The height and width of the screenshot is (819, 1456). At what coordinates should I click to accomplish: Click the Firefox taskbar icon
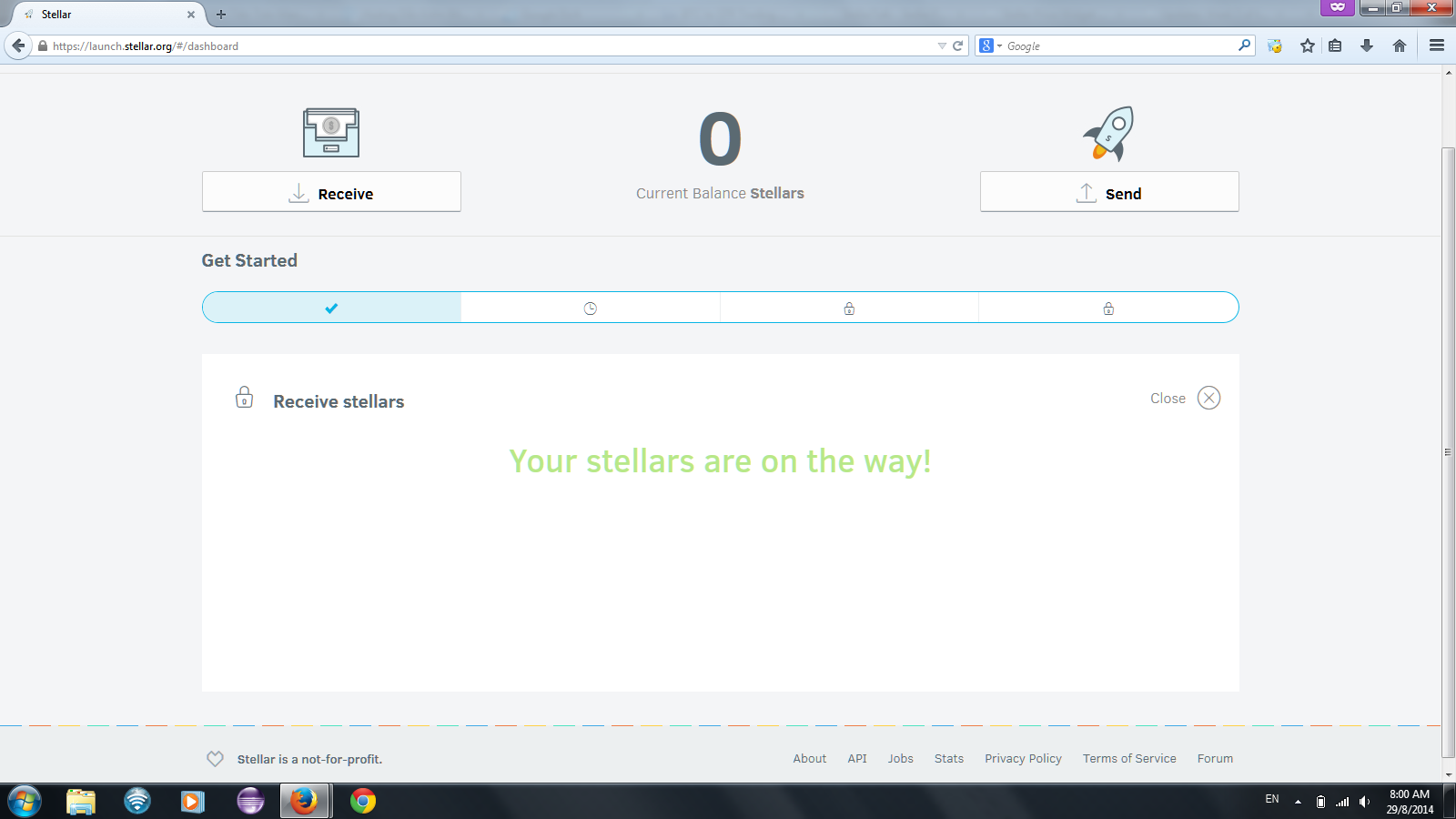[x=304, y=801]
